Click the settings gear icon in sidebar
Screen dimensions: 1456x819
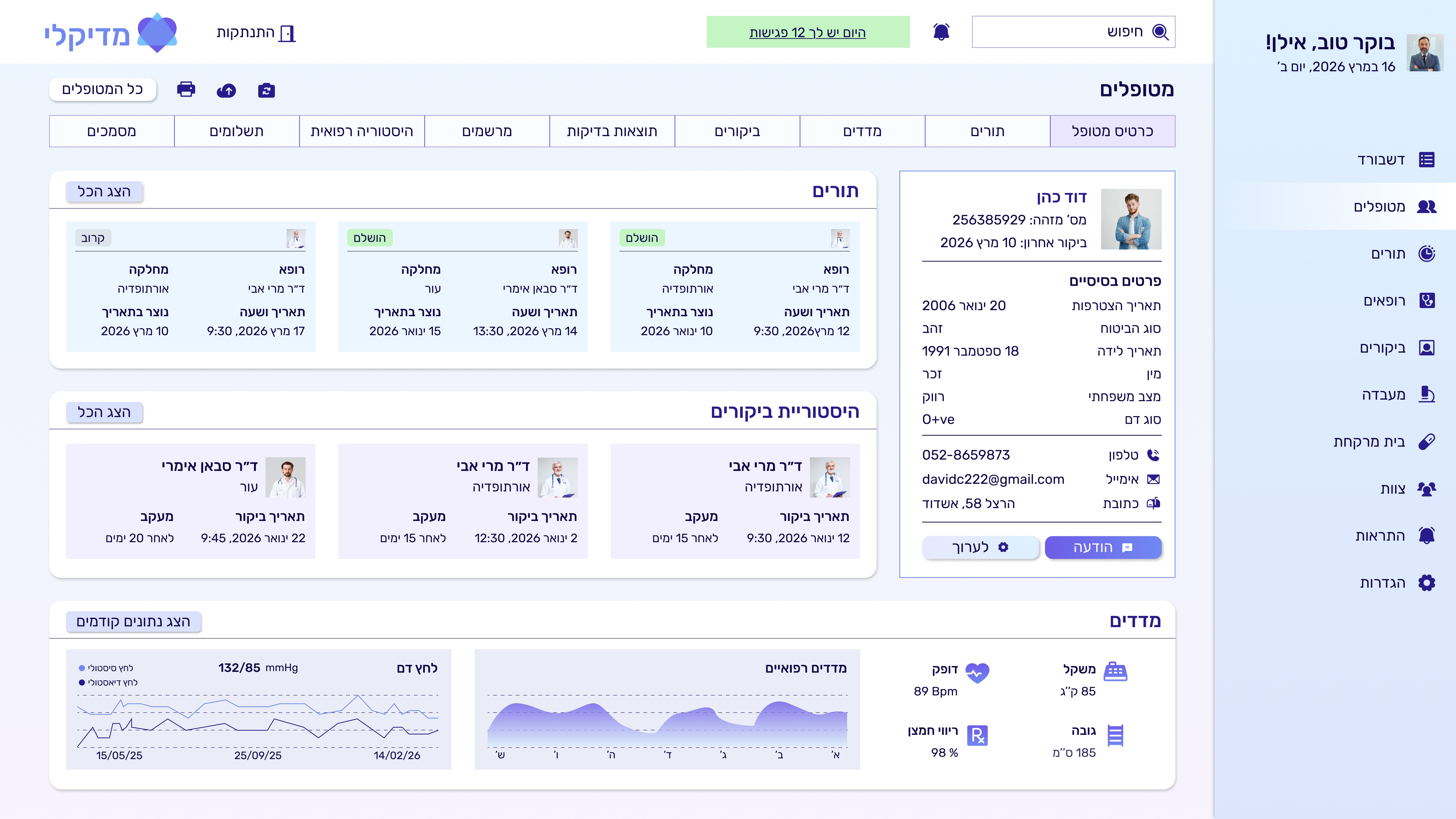(1427, 583)
